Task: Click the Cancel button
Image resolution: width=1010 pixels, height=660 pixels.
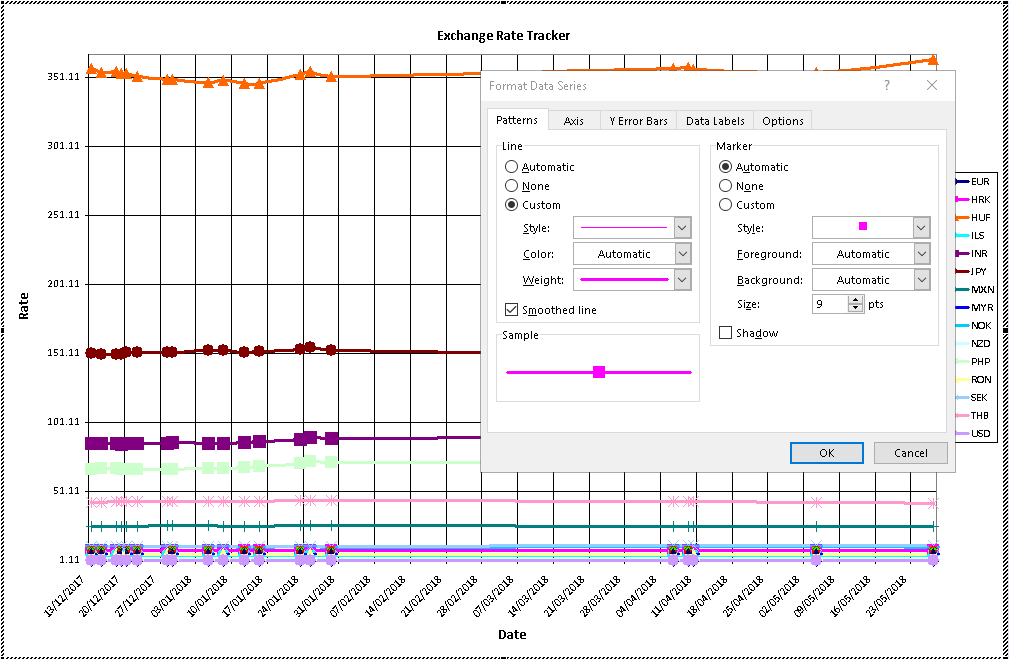Action: (x=910, y=453)
